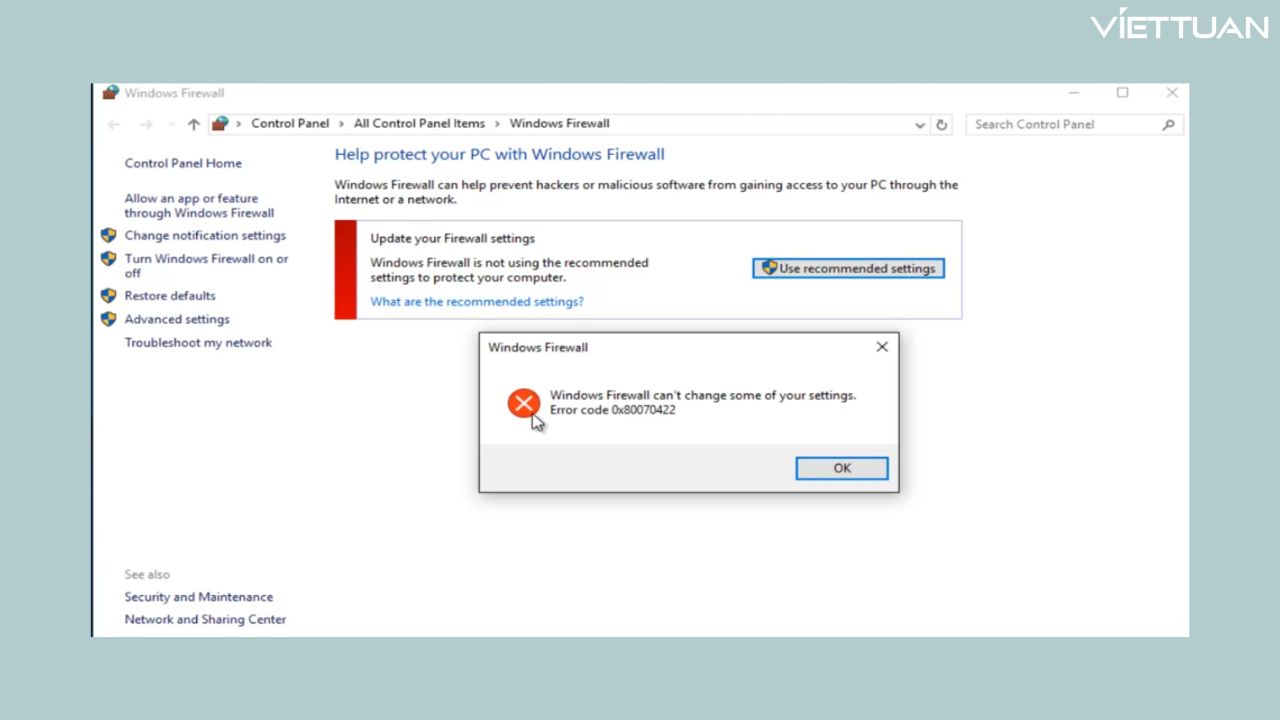Click Use recommended settings button

[848, 268]
